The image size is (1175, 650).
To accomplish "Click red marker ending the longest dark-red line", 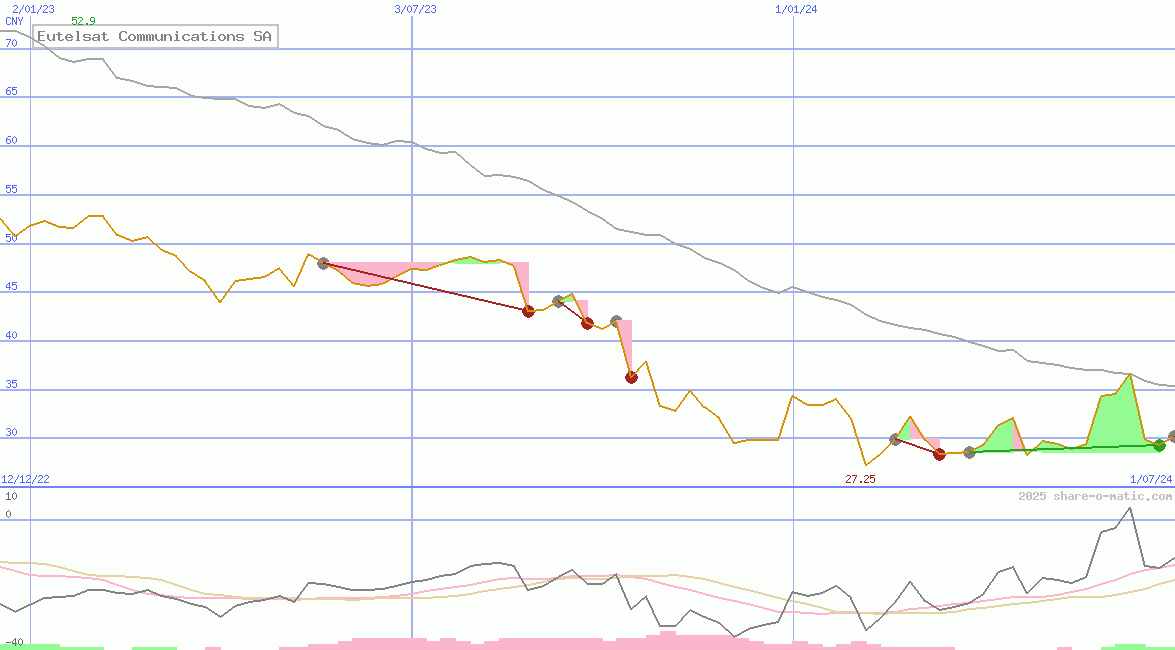I will pyautogui.click(x=528, y=311).
